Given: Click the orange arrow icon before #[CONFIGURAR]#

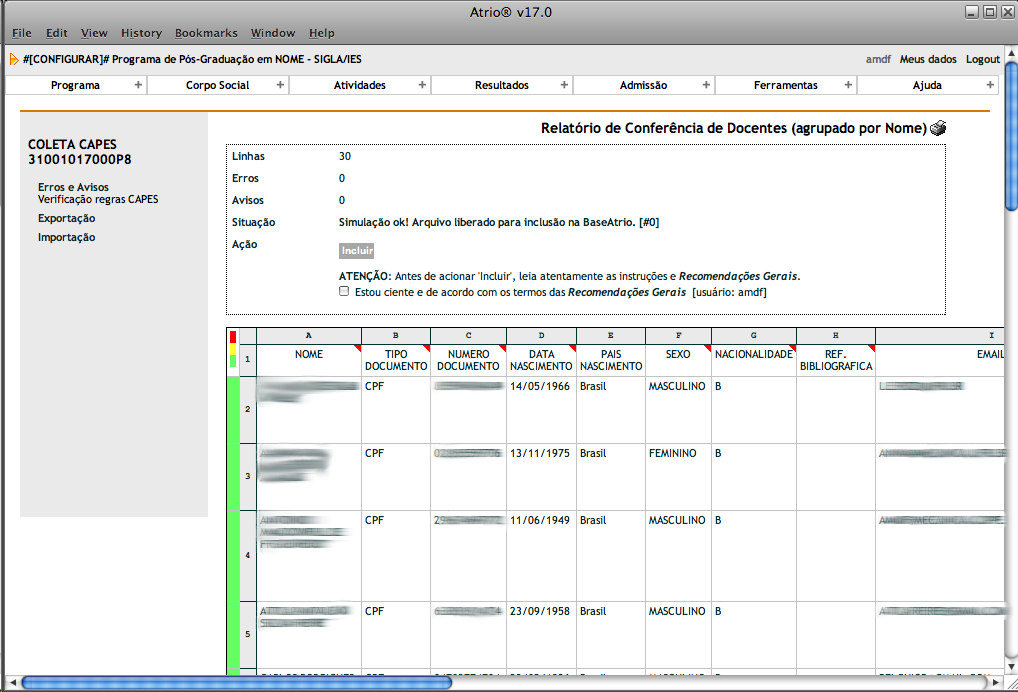Looking at the screenshot, I should pyautogui.click(x=14, y=59).
